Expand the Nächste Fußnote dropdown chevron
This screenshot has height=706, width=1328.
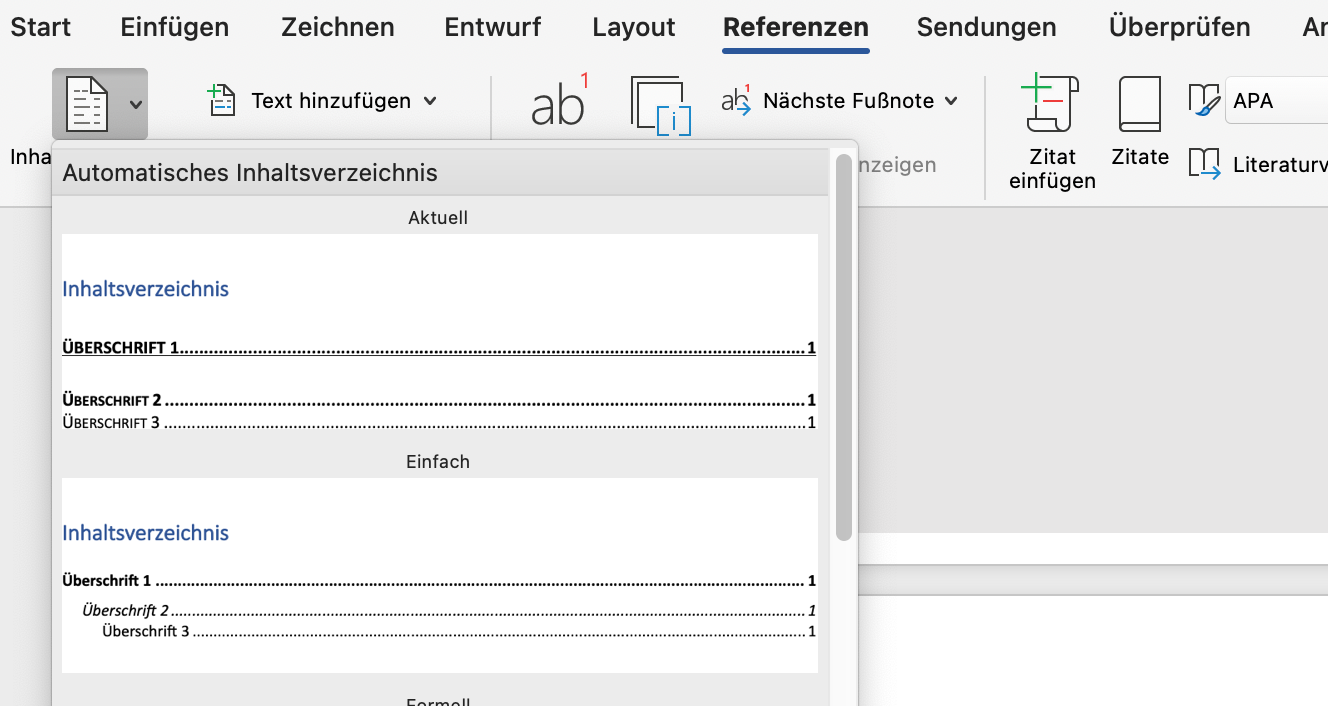pyautogui.click(x=951, y=101)
